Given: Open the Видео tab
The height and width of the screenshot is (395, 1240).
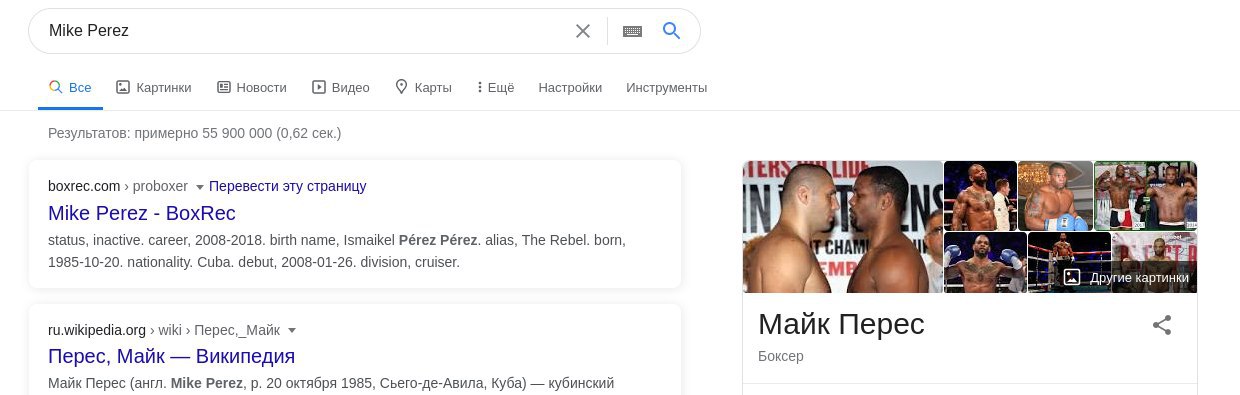Looking at the screenshot, I should pos(341,87).
